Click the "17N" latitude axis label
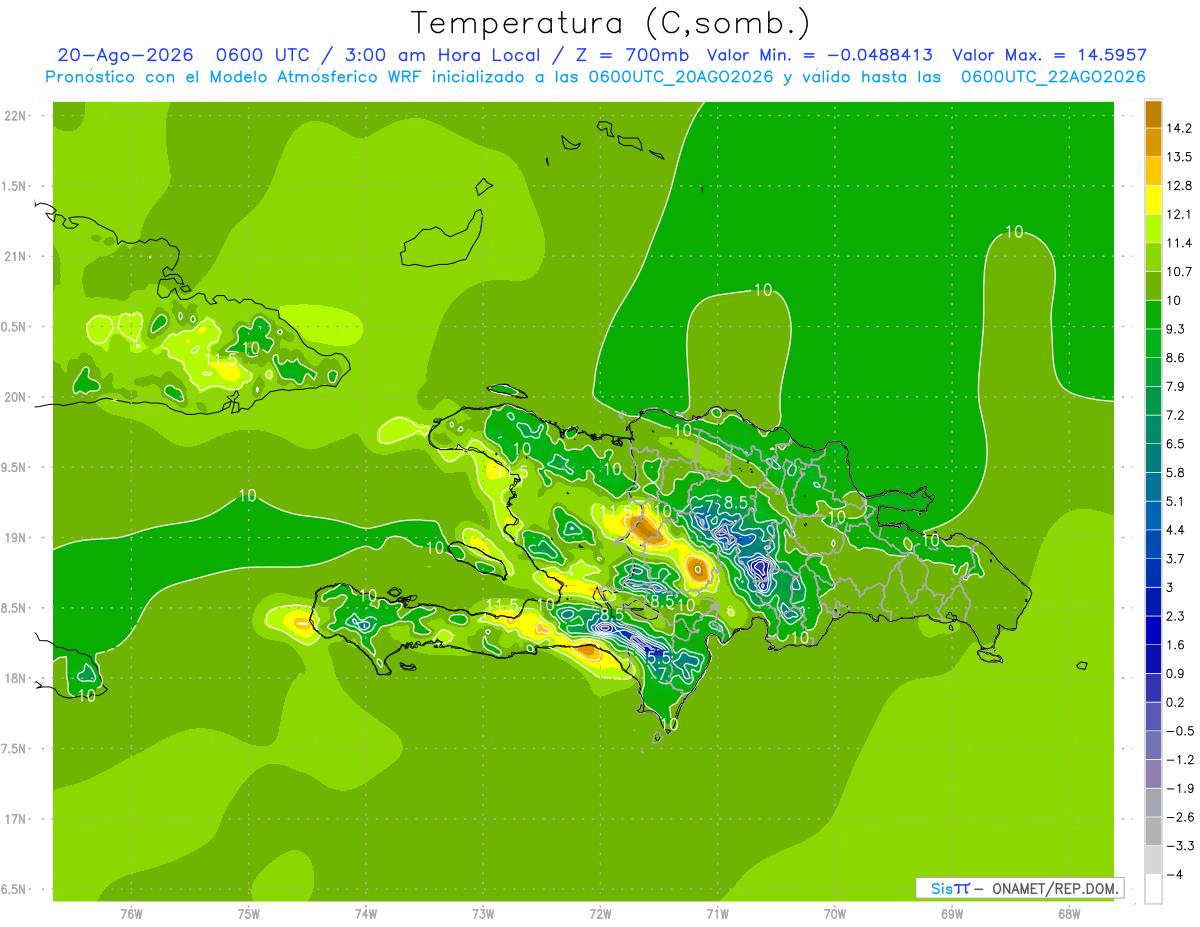This screenshot has height=927, width=1200. coord(14,819)
